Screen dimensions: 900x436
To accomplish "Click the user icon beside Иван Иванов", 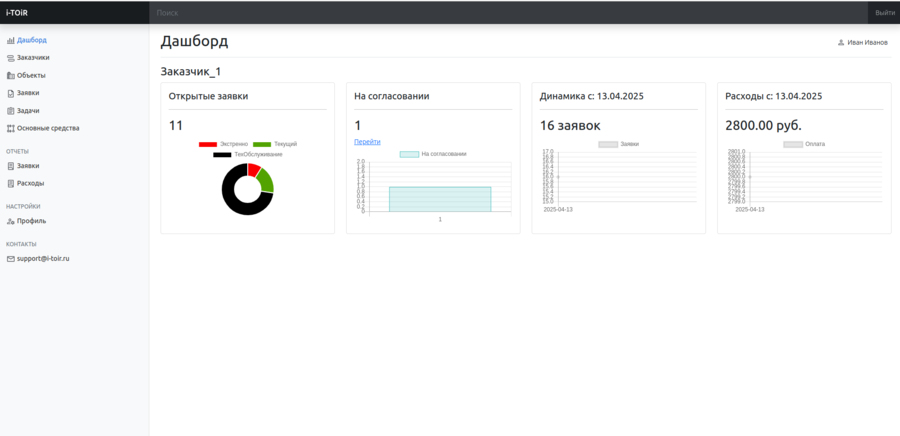I will coord(841,42).
